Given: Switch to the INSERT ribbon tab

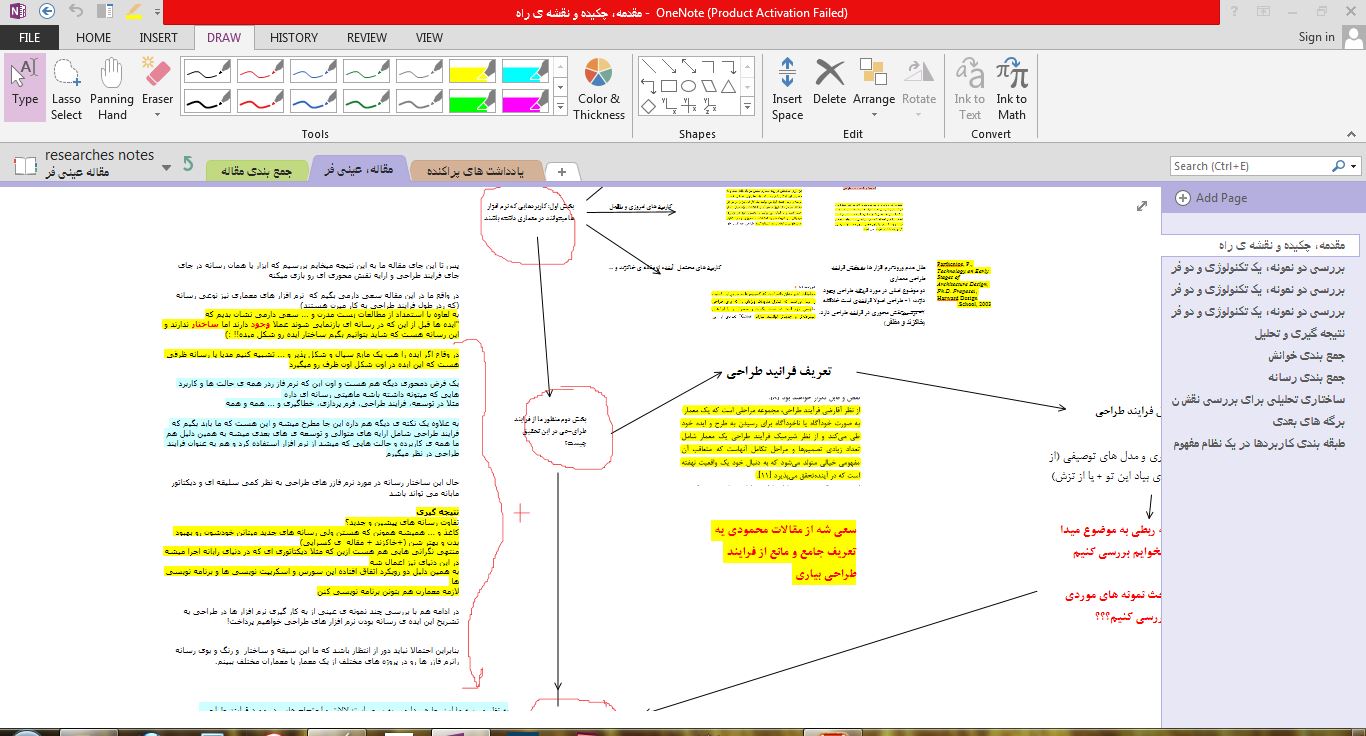Looking at the screenshot, I should point(158,37).
